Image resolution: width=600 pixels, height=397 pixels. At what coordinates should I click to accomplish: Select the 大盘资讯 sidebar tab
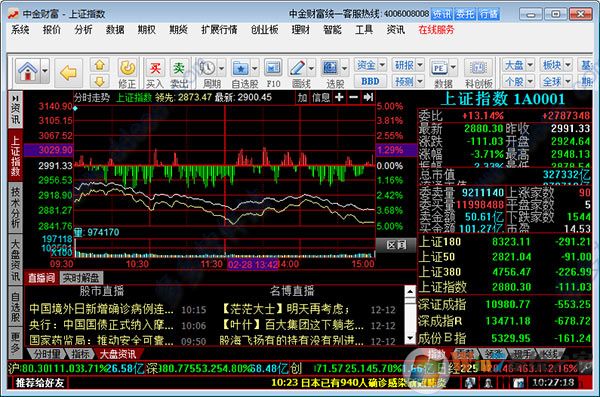(x=15, y=260)
